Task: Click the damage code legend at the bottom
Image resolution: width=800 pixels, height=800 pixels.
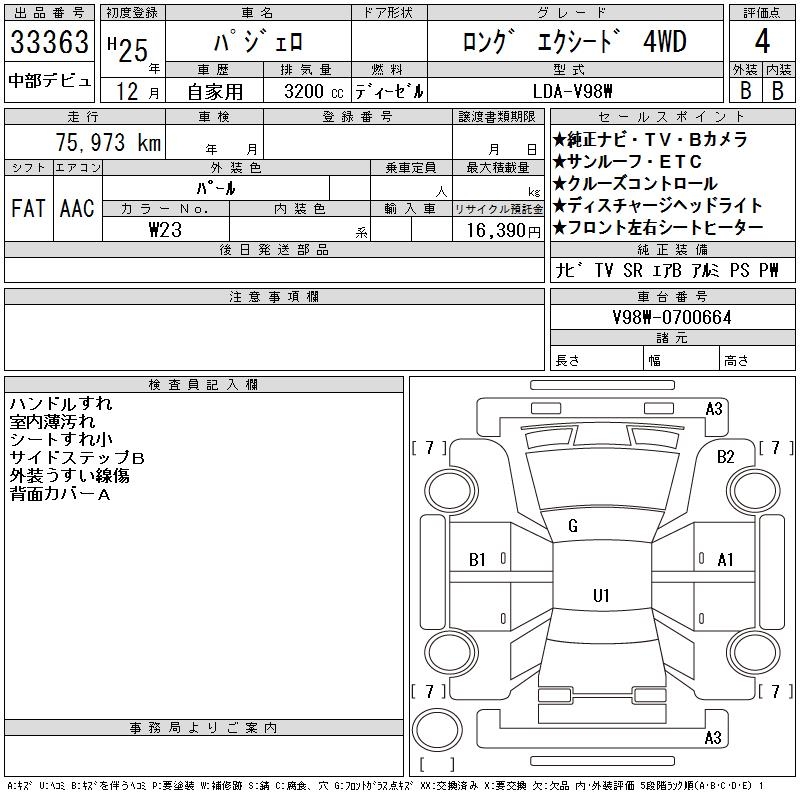Action: pos(385,786)
